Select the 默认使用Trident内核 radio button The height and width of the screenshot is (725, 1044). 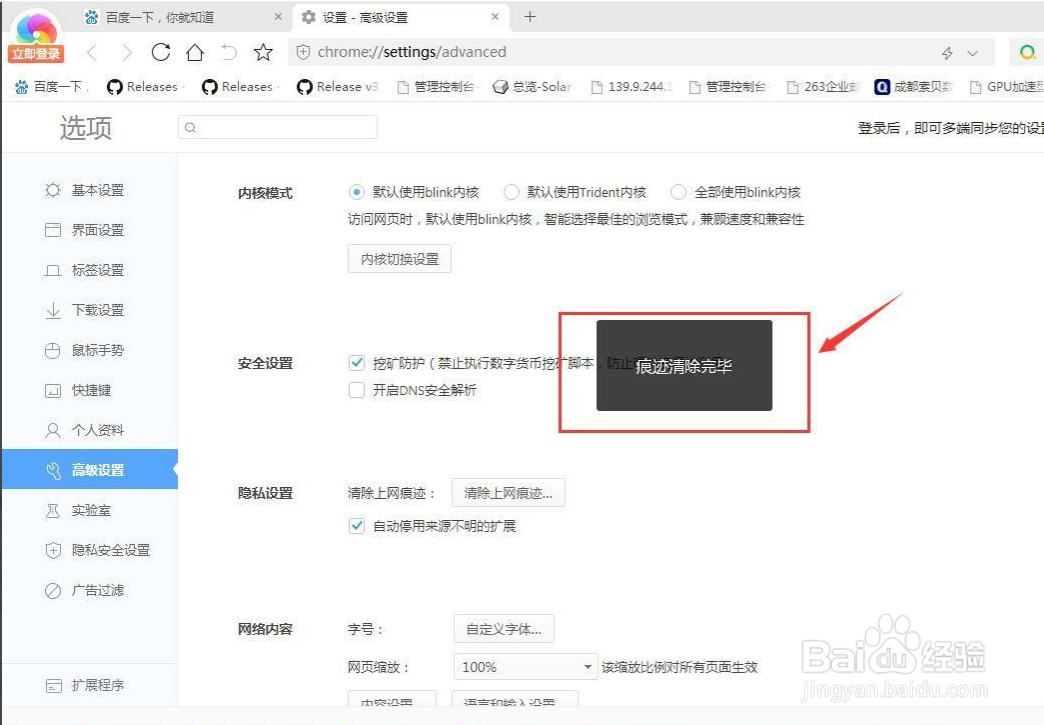(511, 192)
